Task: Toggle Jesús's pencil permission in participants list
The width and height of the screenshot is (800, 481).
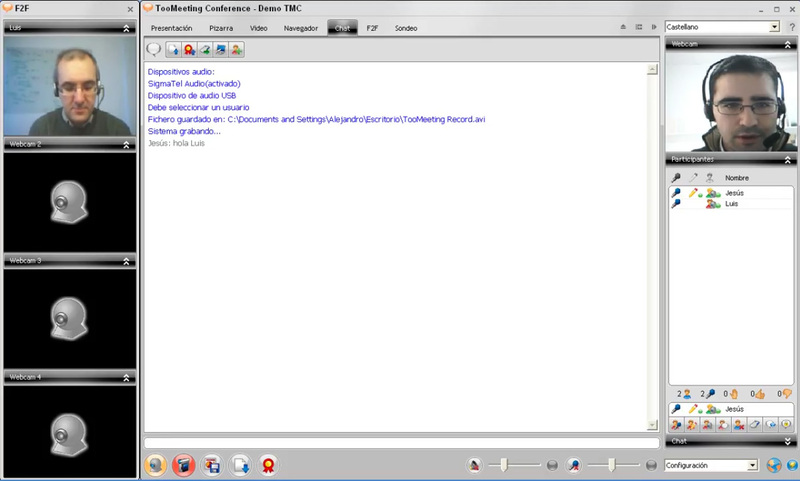Action: 693,193
